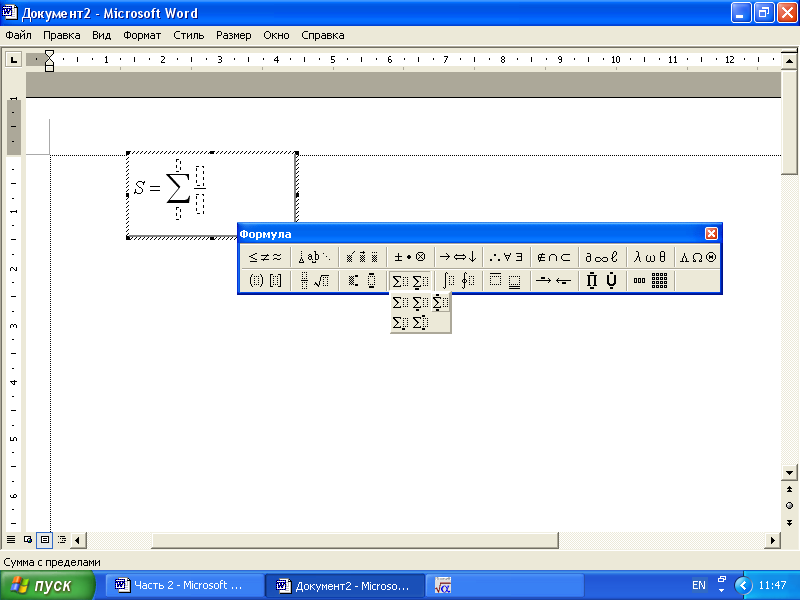Screen dimensions: 800x600
Task: Open the Правка menu
Action: pos(62,35)
